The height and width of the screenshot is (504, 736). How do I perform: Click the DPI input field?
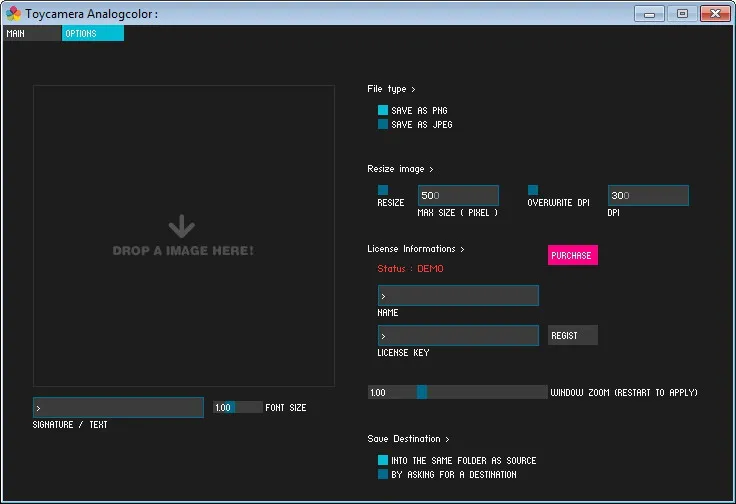point(648,195)
